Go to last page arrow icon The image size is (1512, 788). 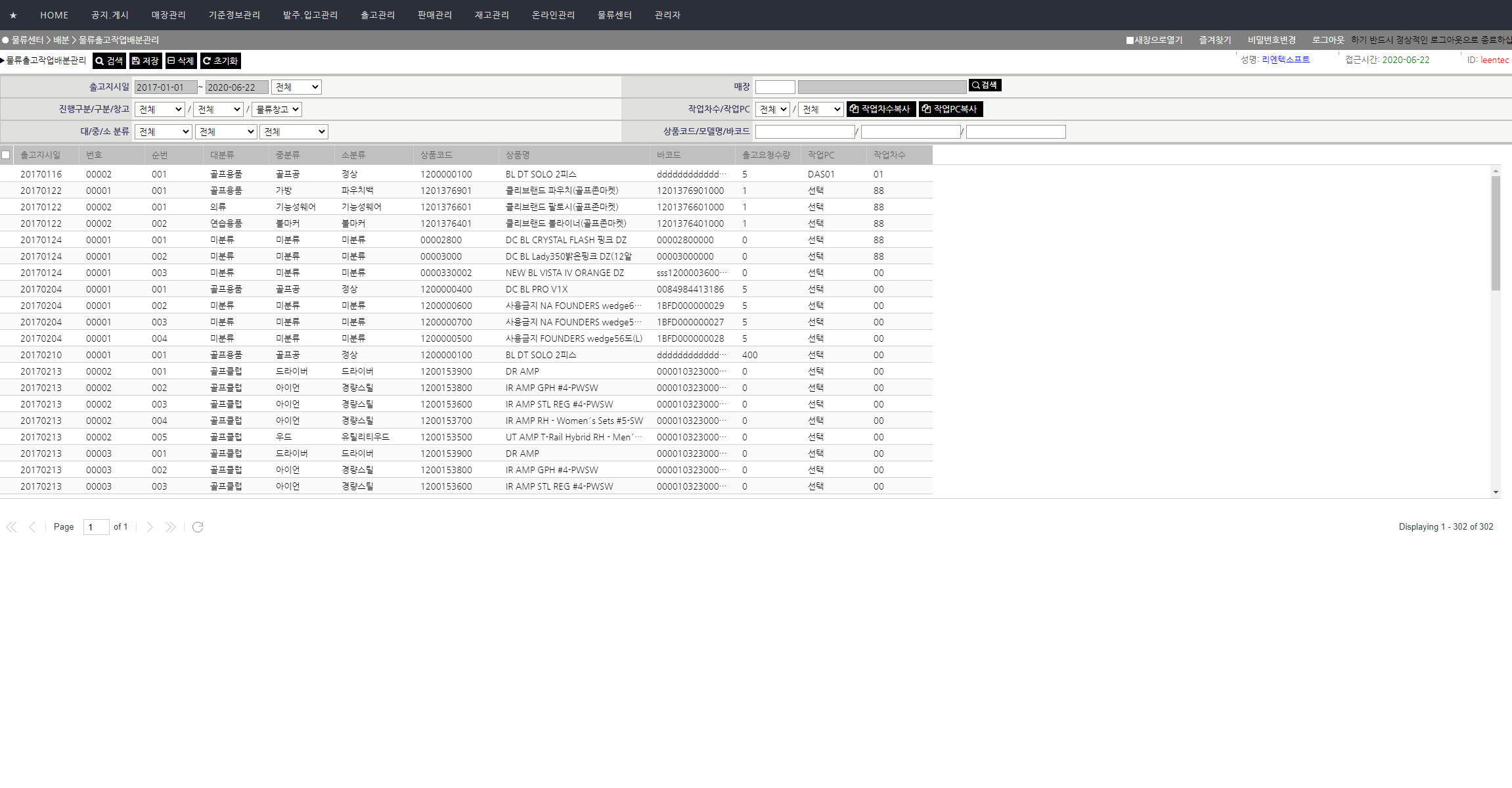[171, 527]
